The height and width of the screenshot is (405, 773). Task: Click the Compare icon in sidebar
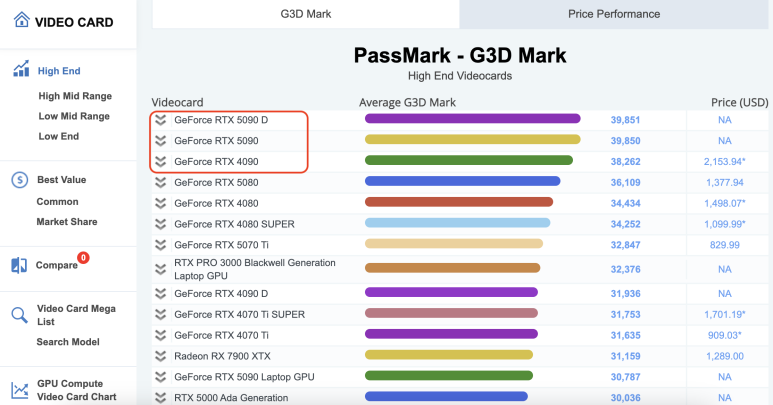pyautogui.click(x=19, y=265)
